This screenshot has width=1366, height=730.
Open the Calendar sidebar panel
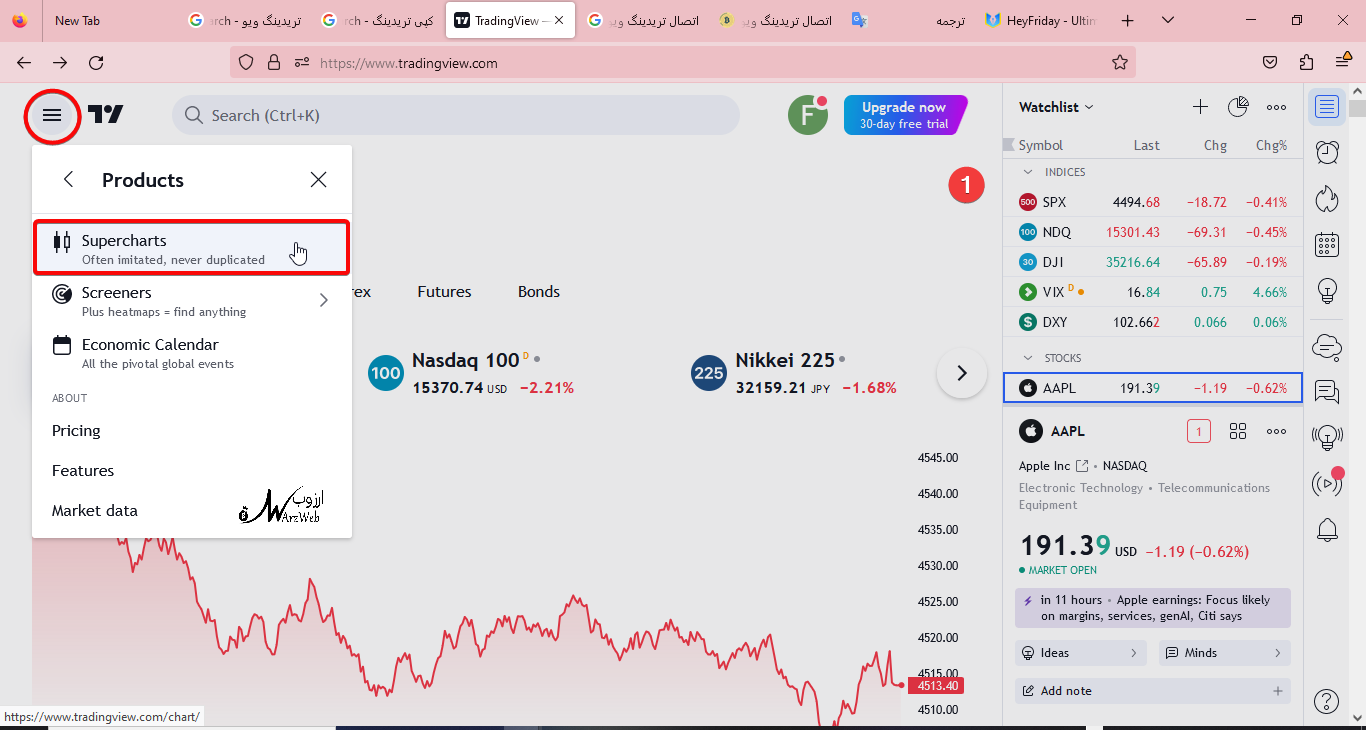click(1327, 244)
